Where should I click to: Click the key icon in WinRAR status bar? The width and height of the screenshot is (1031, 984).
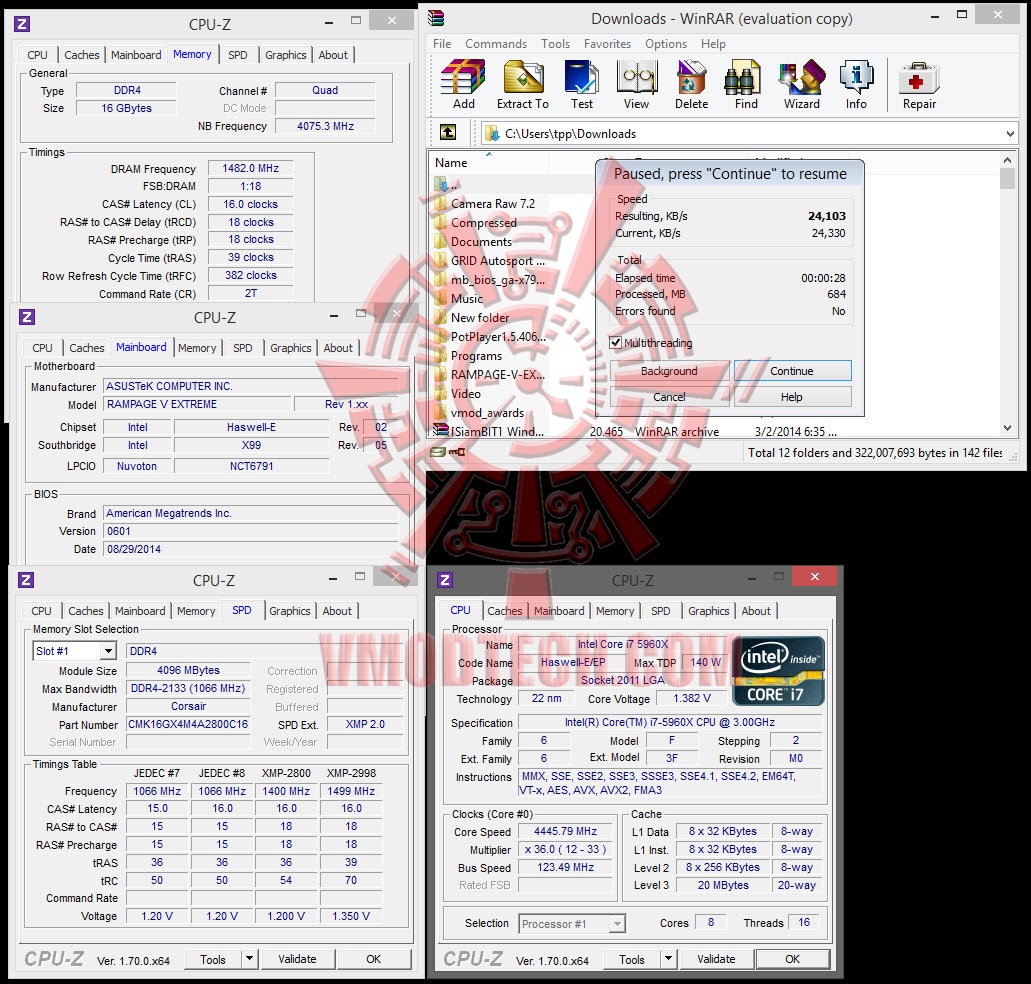click(457, 452)
